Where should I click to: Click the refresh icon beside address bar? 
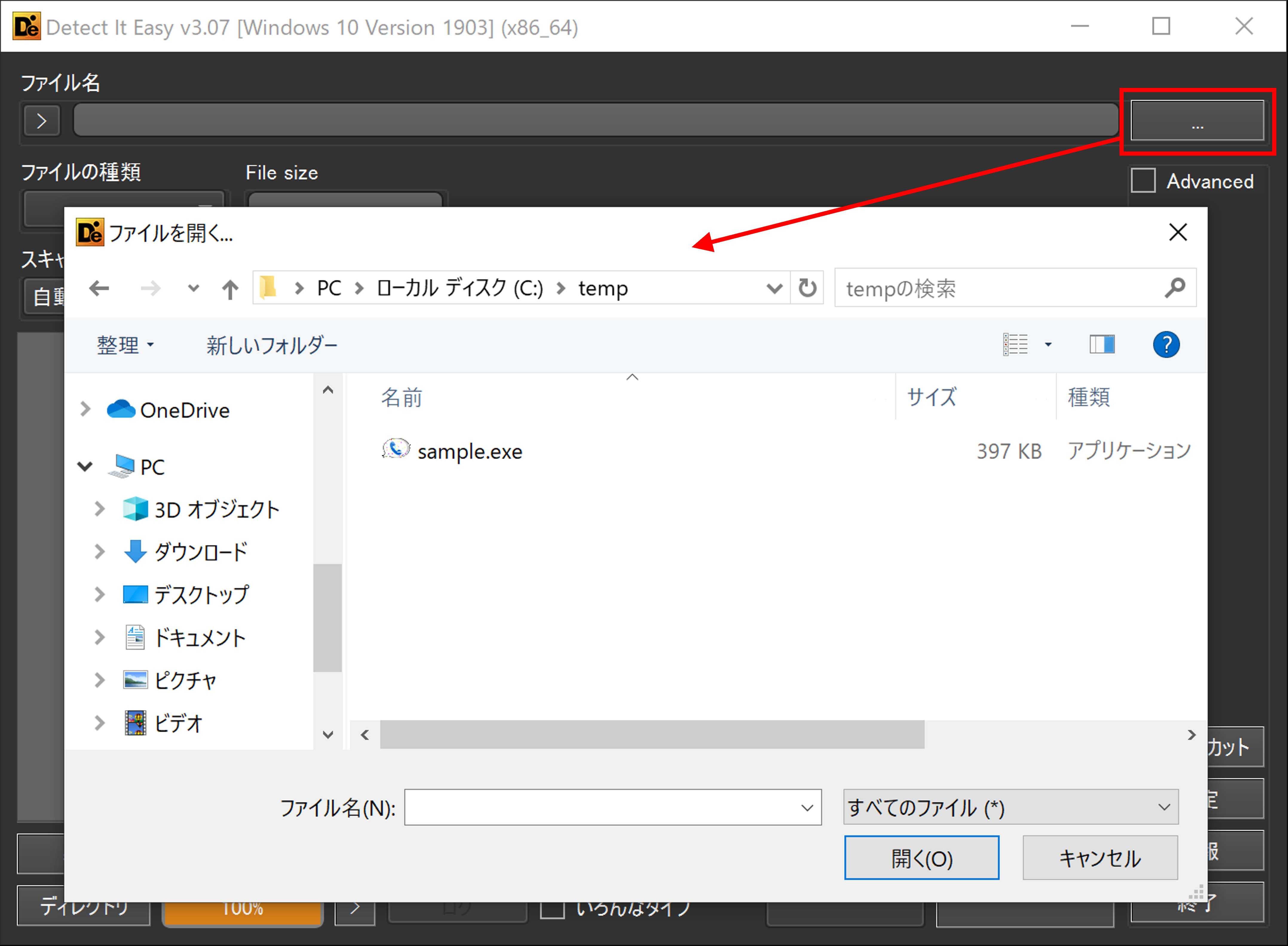click(x=807, y=288)
